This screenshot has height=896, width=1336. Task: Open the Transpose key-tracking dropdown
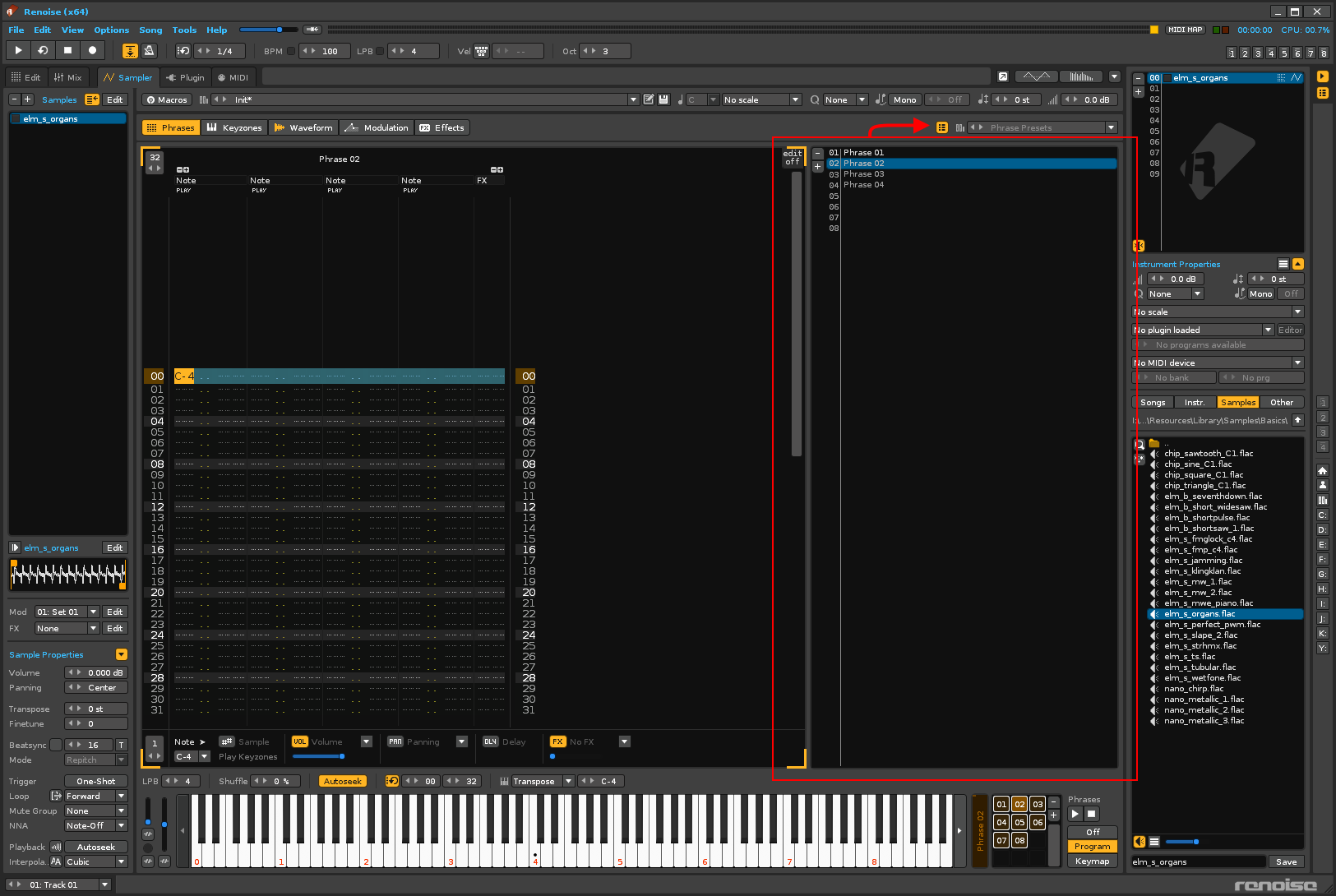tap(542, 781)
